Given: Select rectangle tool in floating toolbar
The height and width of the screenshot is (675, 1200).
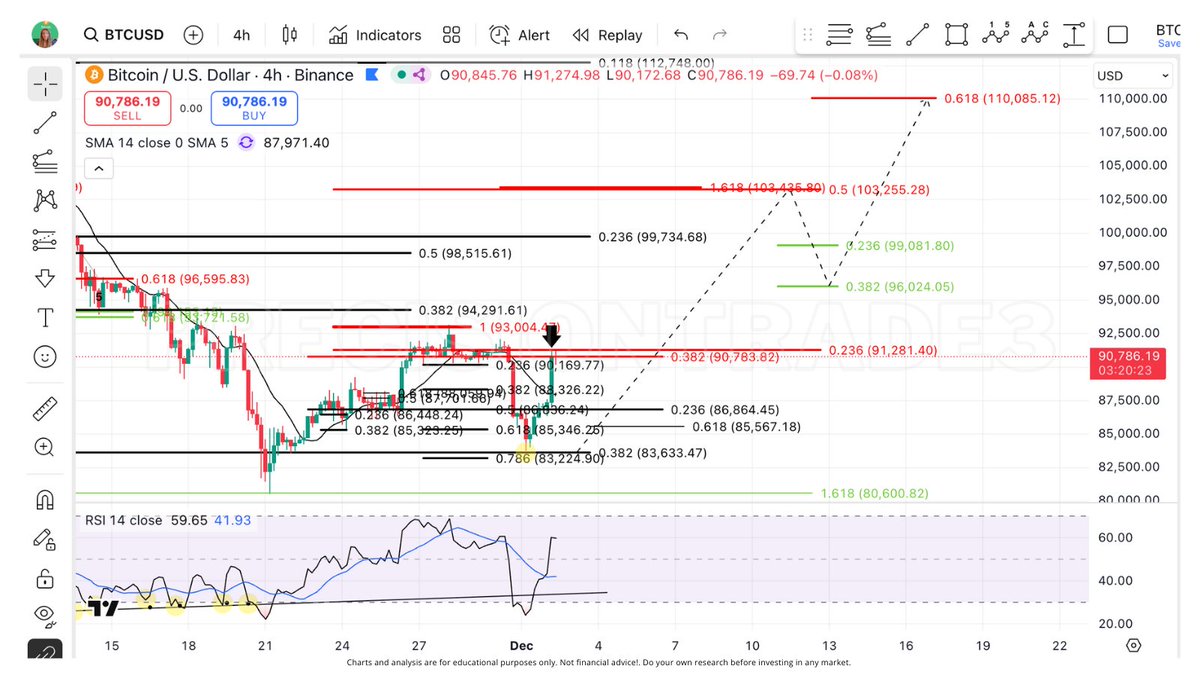Looking at the screenshot, I should [956, 35].
